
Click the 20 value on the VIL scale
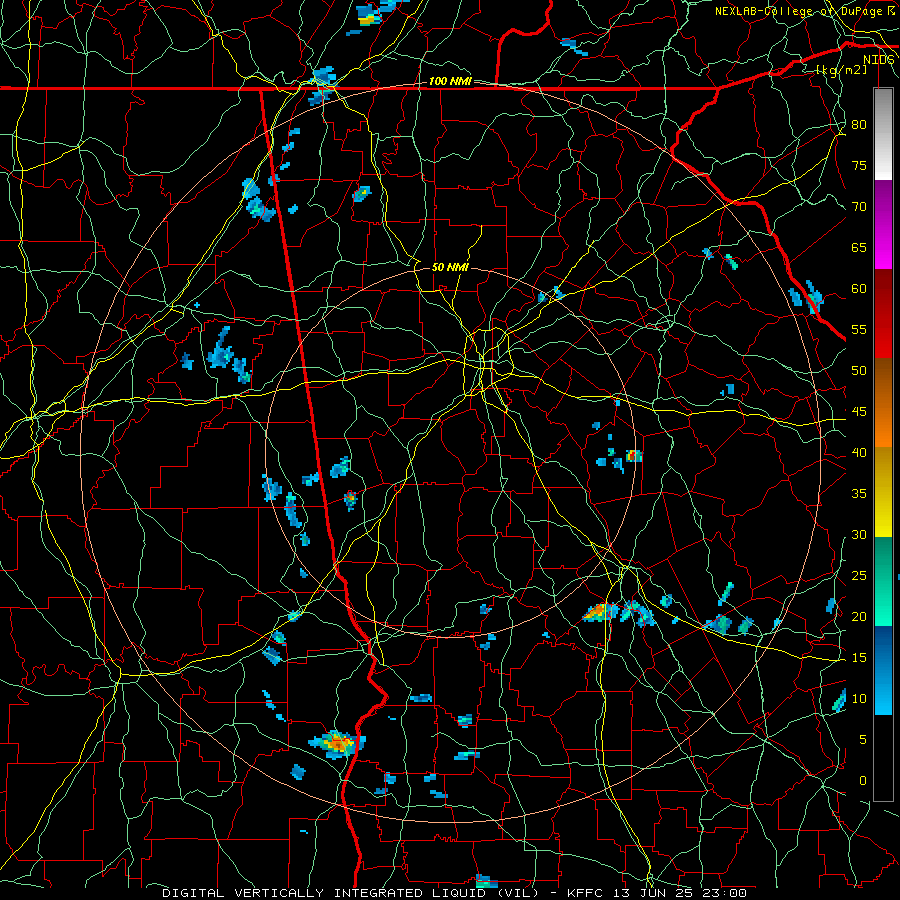pos(859,616)
